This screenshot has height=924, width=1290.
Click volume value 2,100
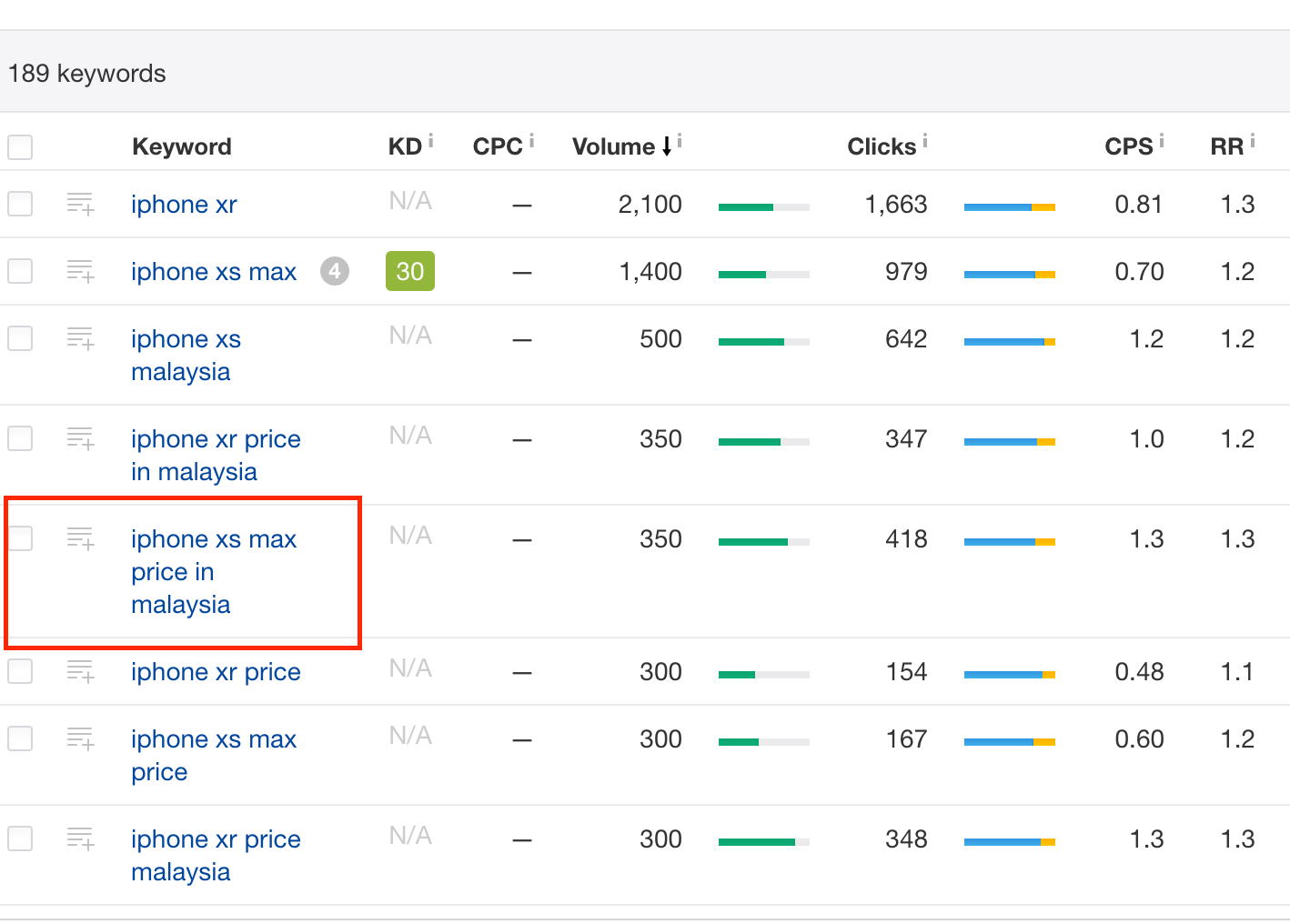coord(650,205)
